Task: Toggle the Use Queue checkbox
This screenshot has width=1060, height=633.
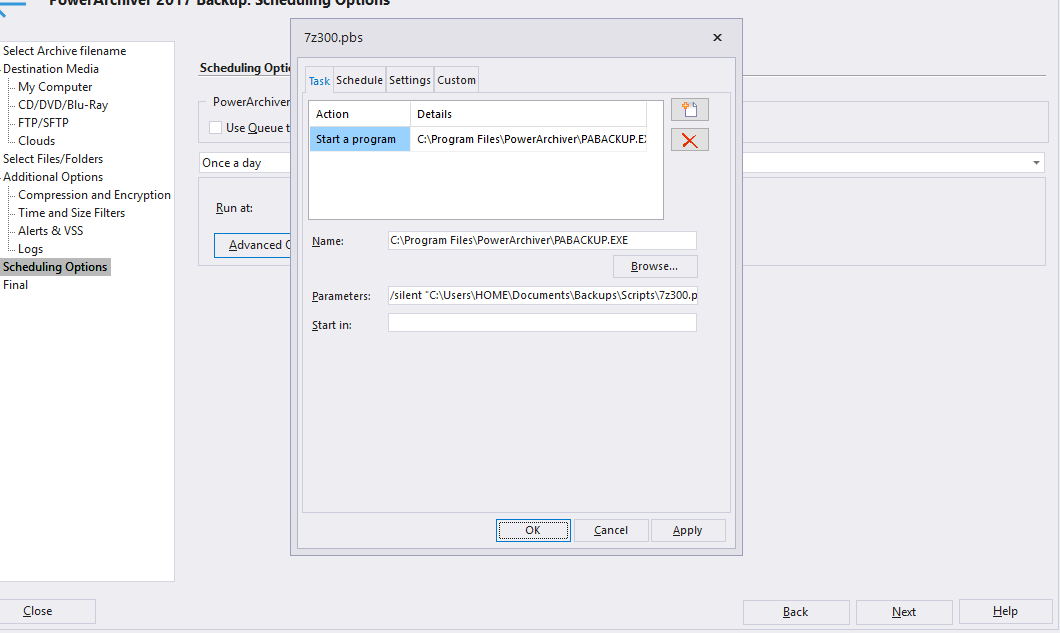Action: pyautogui.click(x=216, y=128)
